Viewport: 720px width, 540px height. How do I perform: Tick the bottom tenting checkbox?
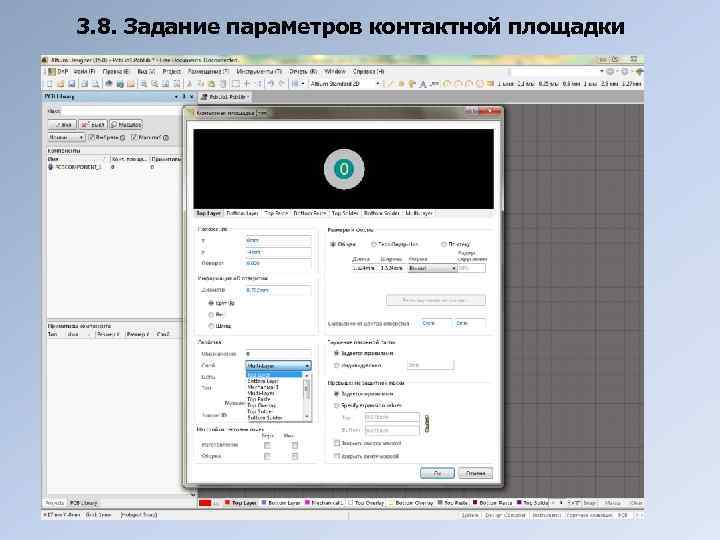(337, 456)
